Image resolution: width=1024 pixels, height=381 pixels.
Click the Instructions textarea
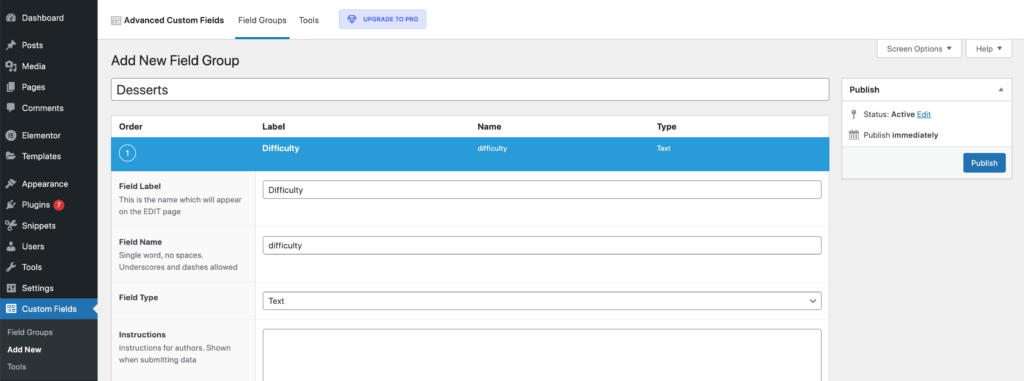point(541,355)
